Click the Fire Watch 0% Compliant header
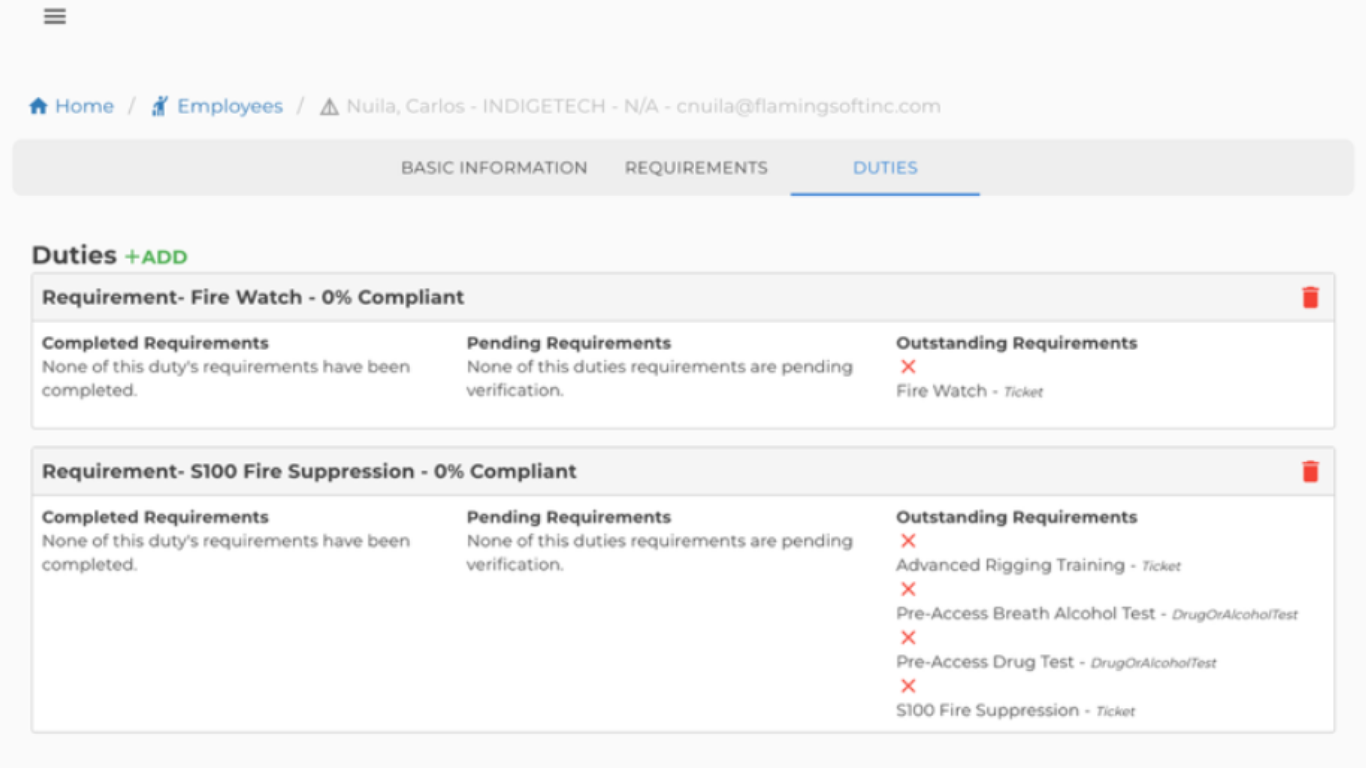The image size is (1366, 768). pos(253,297)
